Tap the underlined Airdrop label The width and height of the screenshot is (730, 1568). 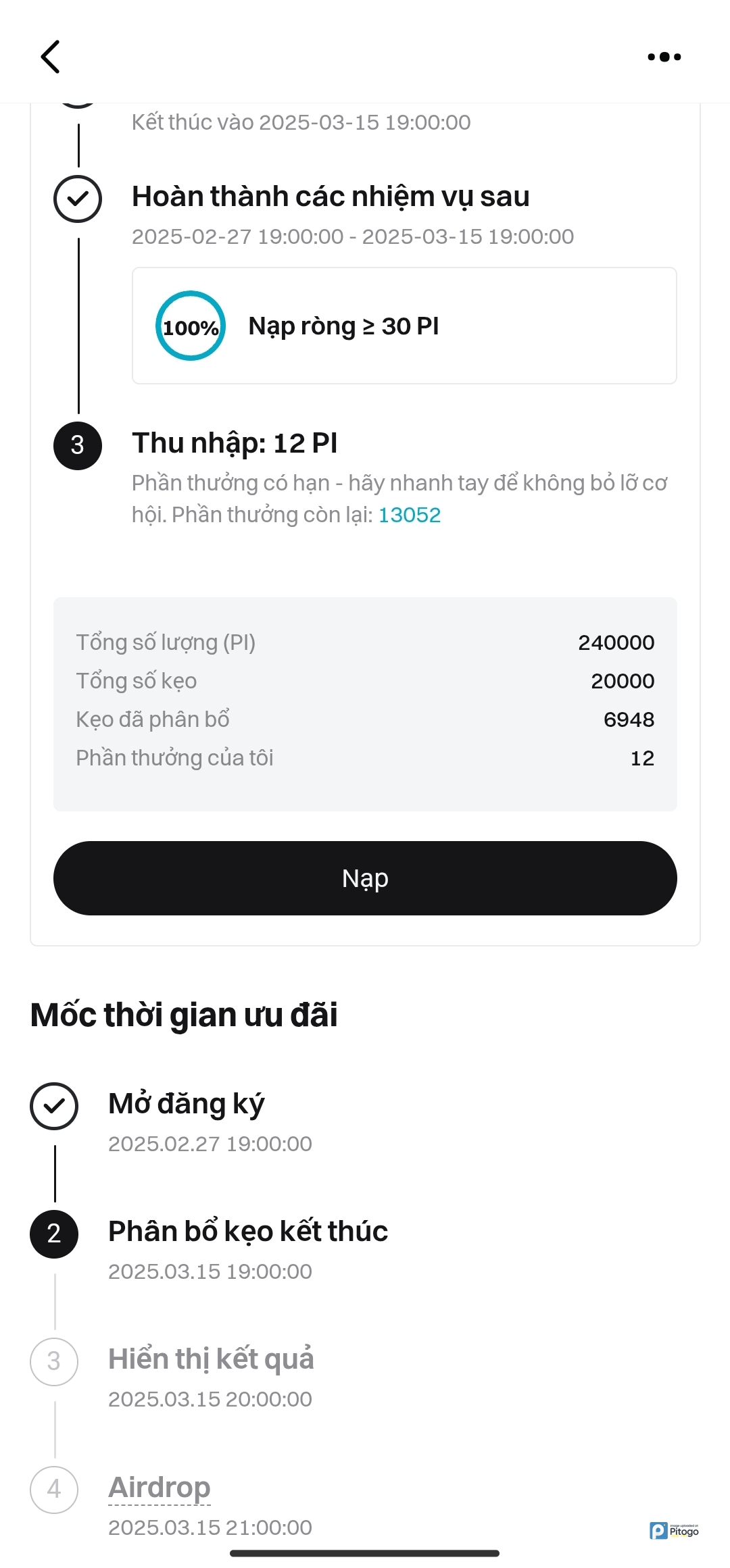click(x=160, y=1488)
